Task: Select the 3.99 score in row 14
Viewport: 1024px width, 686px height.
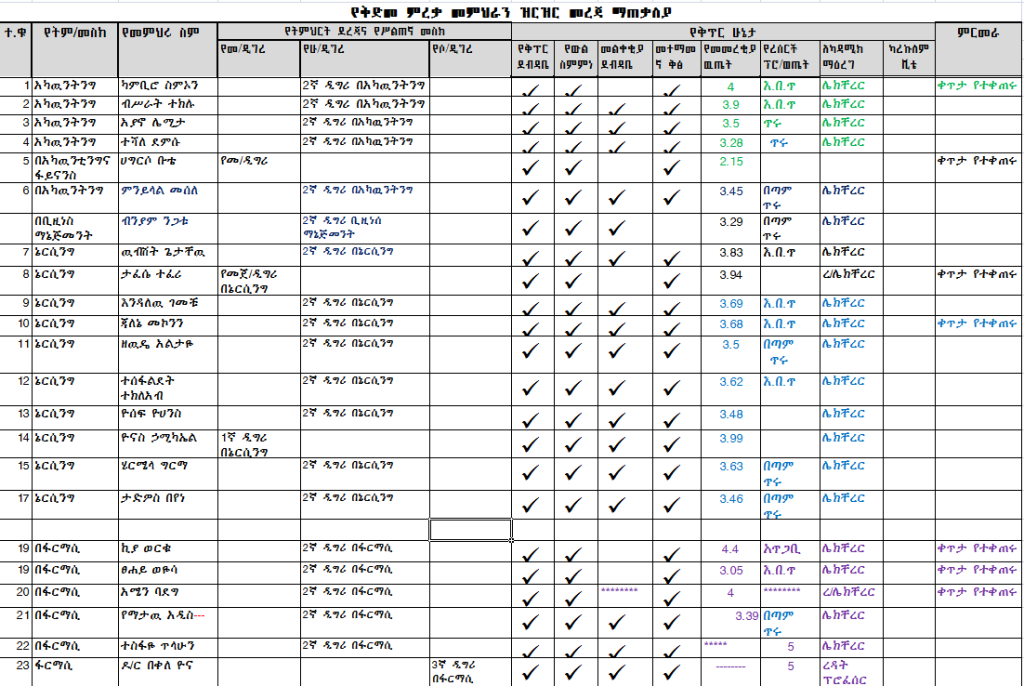Action: (x=731, y=438)
